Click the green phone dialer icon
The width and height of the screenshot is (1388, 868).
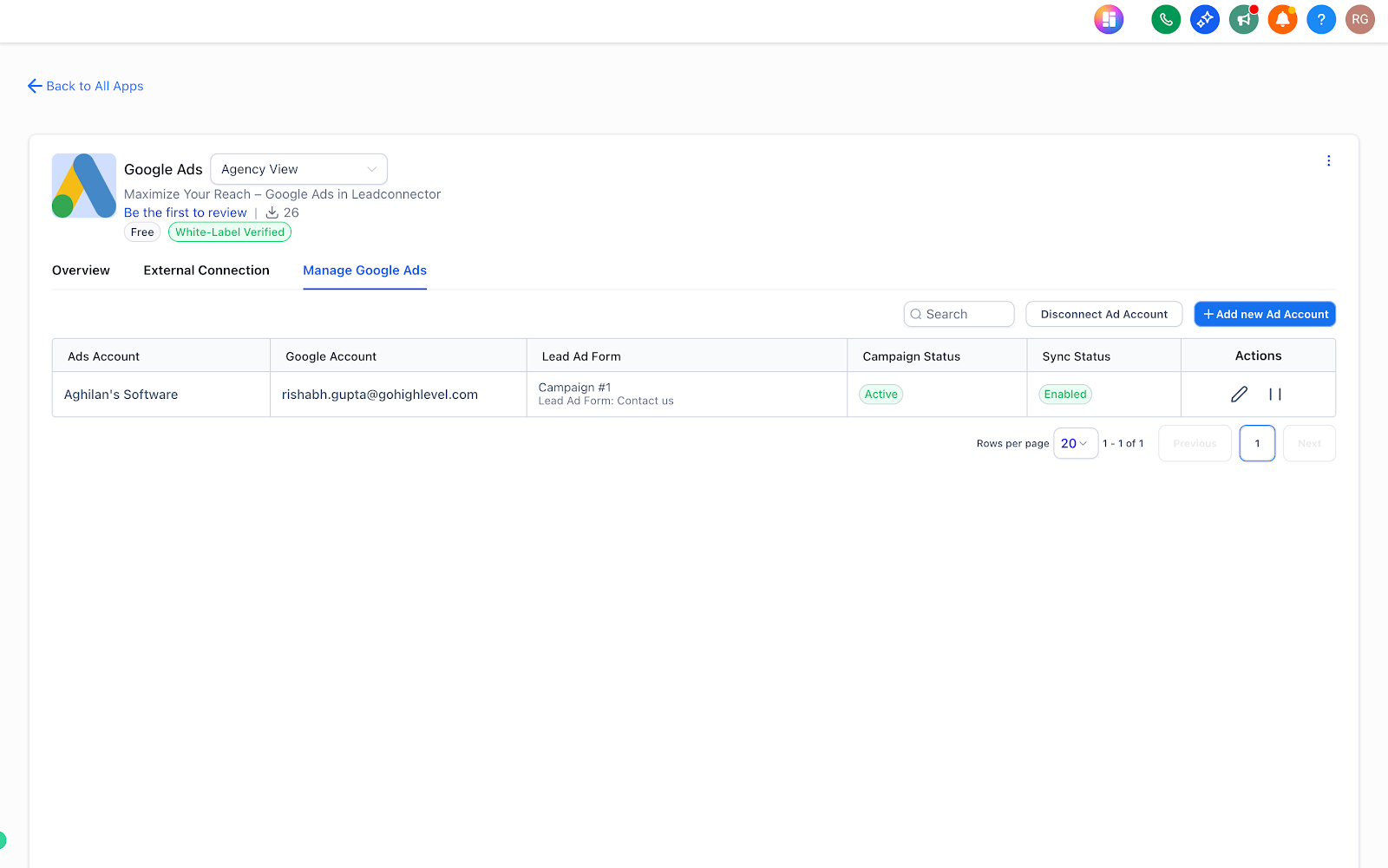[1166, 19]
